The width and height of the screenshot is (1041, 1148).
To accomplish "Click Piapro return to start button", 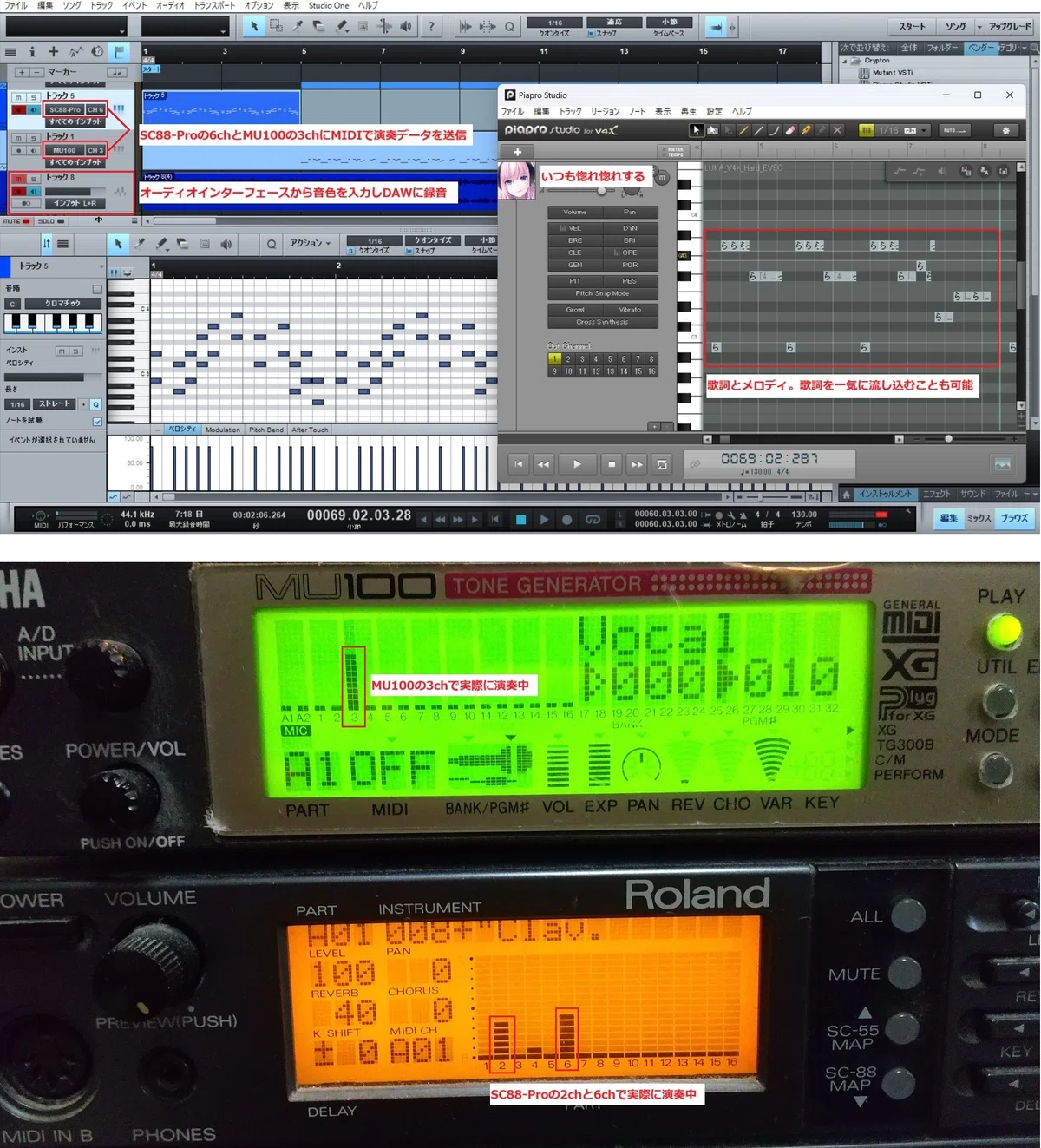I will (x=519, y=464).
